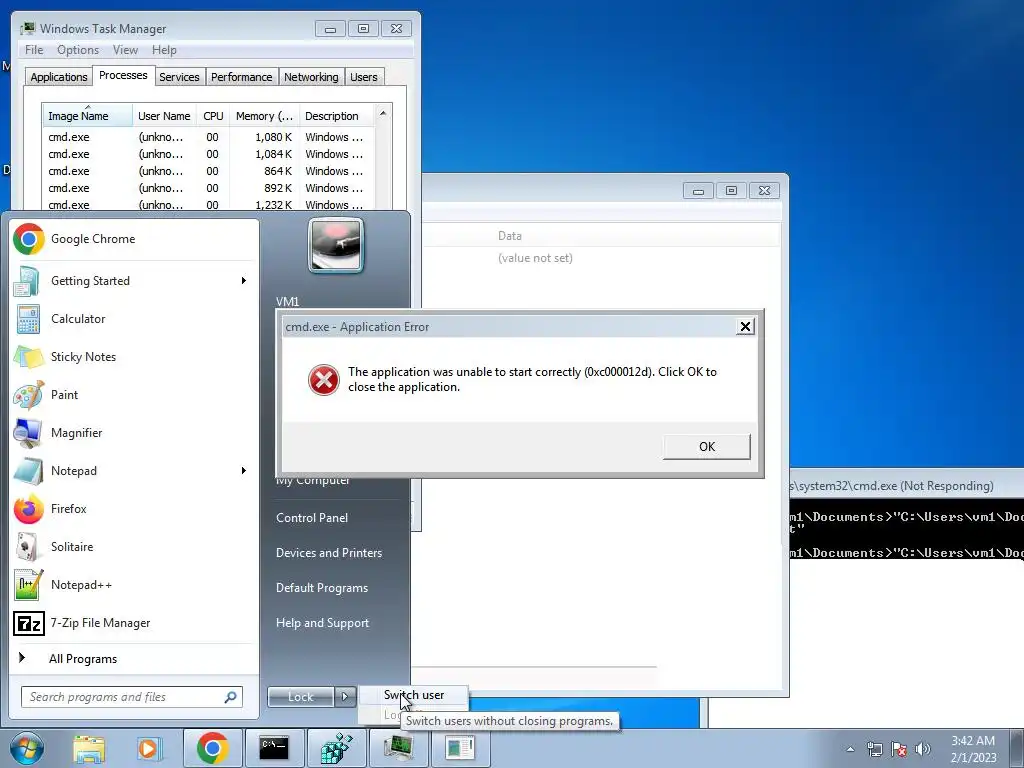Open Sticky Notes from Start menu
The width and height of the screenshot is (1024, 768).
134,357
